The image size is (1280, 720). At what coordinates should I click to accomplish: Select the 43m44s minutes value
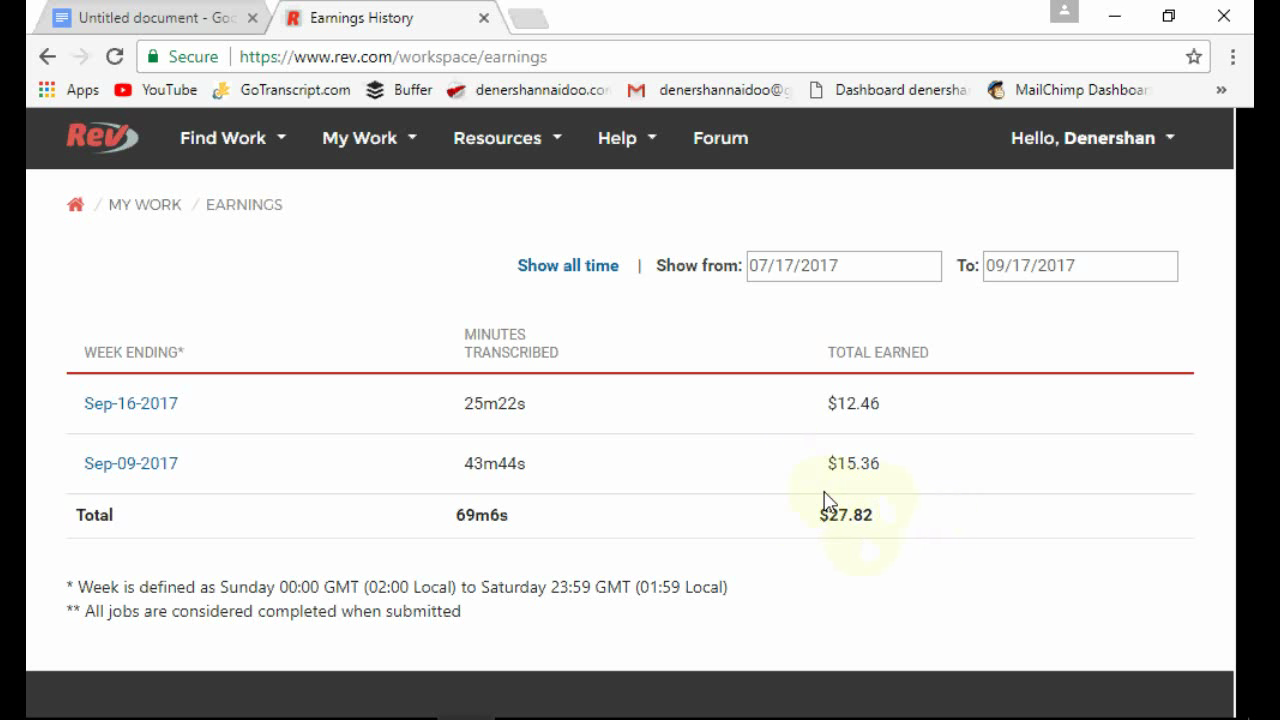click(495, 463)
